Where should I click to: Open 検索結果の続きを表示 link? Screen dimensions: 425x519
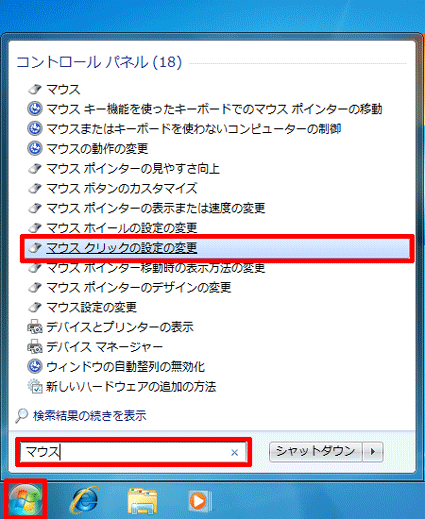tap(90, 415)
